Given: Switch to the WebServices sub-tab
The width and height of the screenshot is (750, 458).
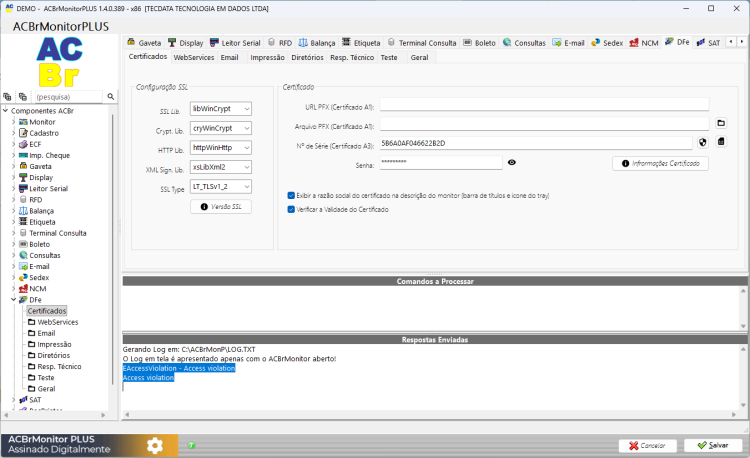Looking at the screenshot, I should [x=194, y=57].
